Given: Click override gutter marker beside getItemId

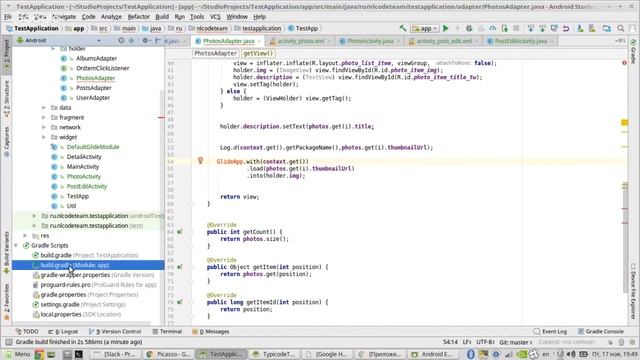Looking at the screenshot, I should 180,302.
